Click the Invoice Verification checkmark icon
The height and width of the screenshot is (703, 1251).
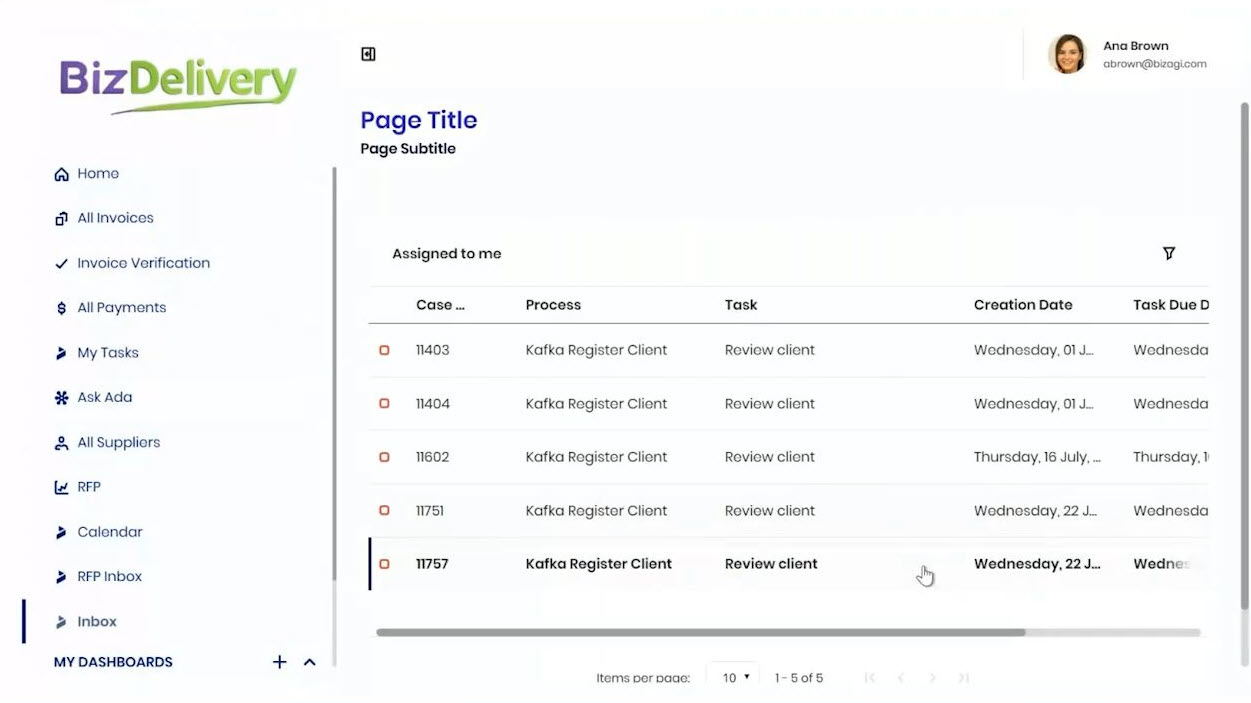point(61,263)
